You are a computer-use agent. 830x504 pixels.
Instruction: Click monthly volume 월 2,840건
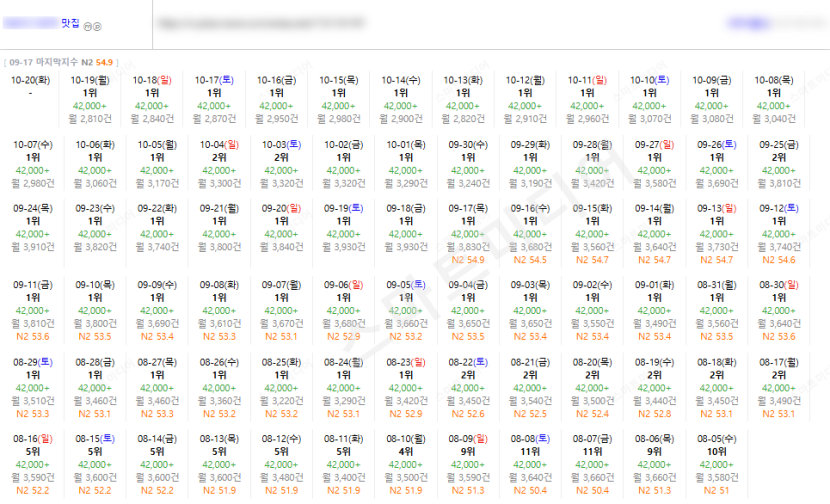coord(152,119)
